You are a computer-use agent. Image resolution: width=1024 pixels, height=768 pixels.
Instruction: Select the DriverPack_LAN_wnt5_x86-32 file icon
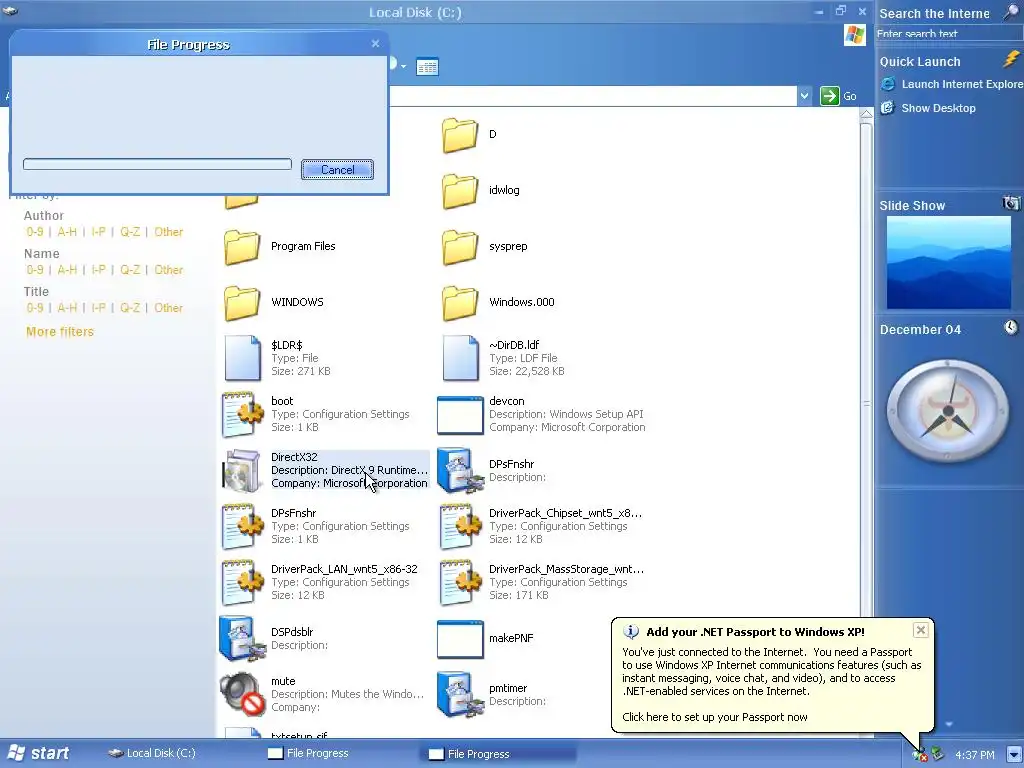(x=242, y=582)
